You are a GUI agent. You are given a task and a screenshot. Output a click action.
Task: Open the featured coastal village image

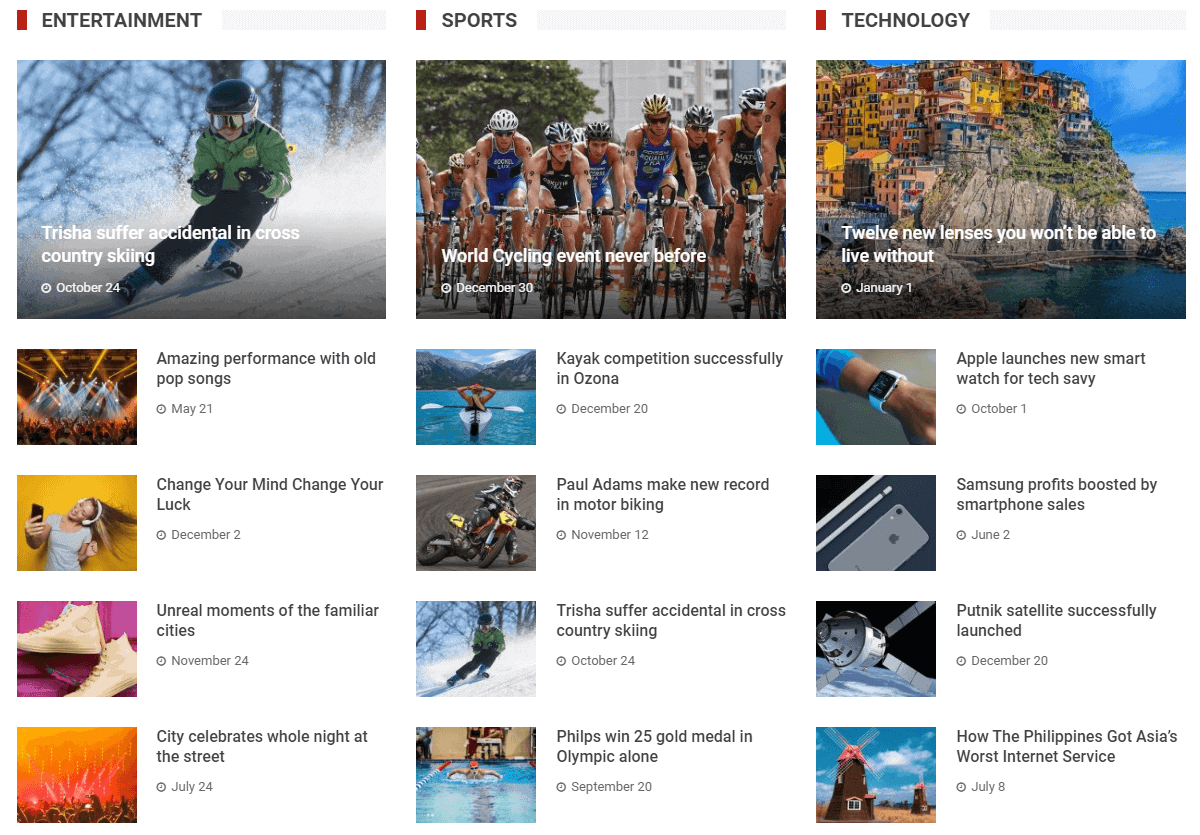pos(1001,189)
